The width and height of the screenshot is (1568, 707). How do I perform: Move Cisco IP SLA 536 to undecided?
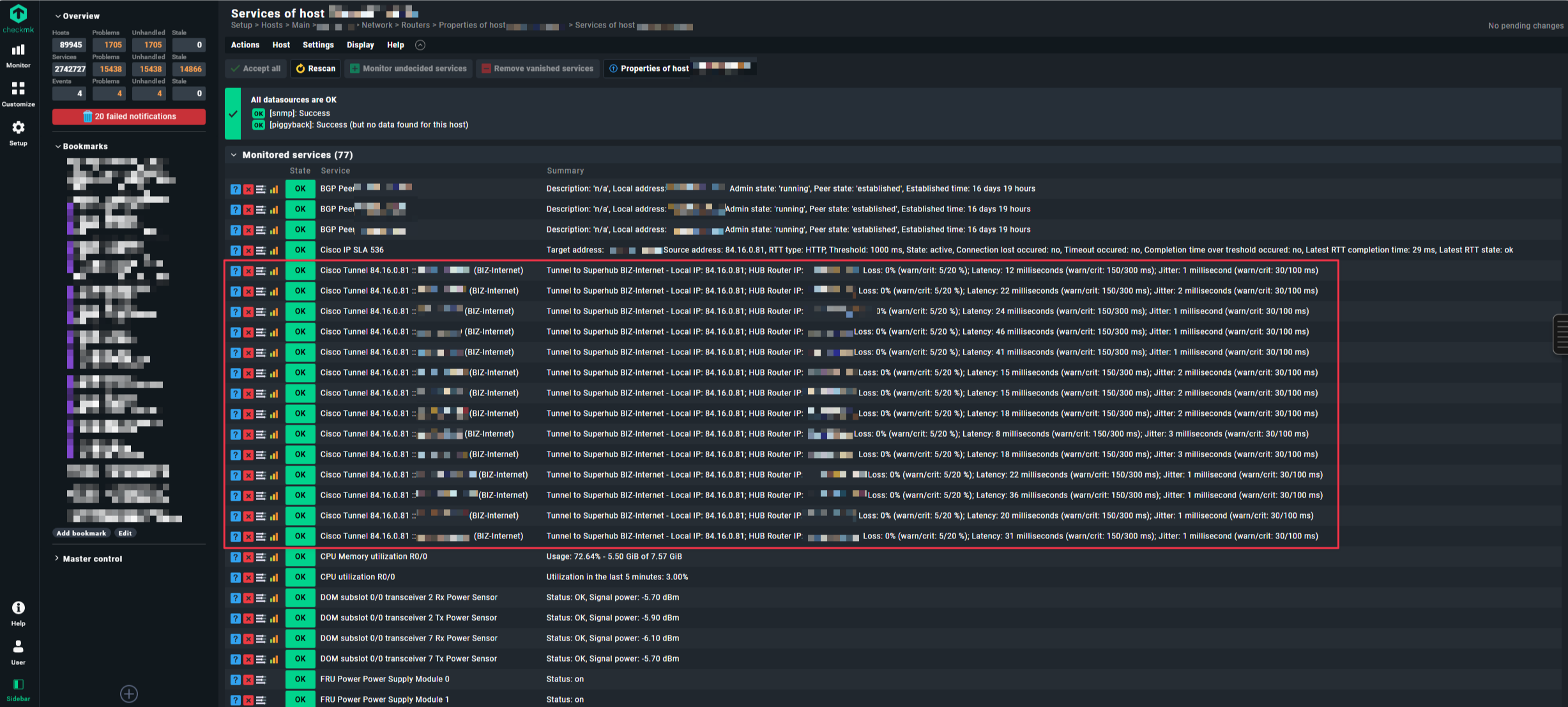236,250
